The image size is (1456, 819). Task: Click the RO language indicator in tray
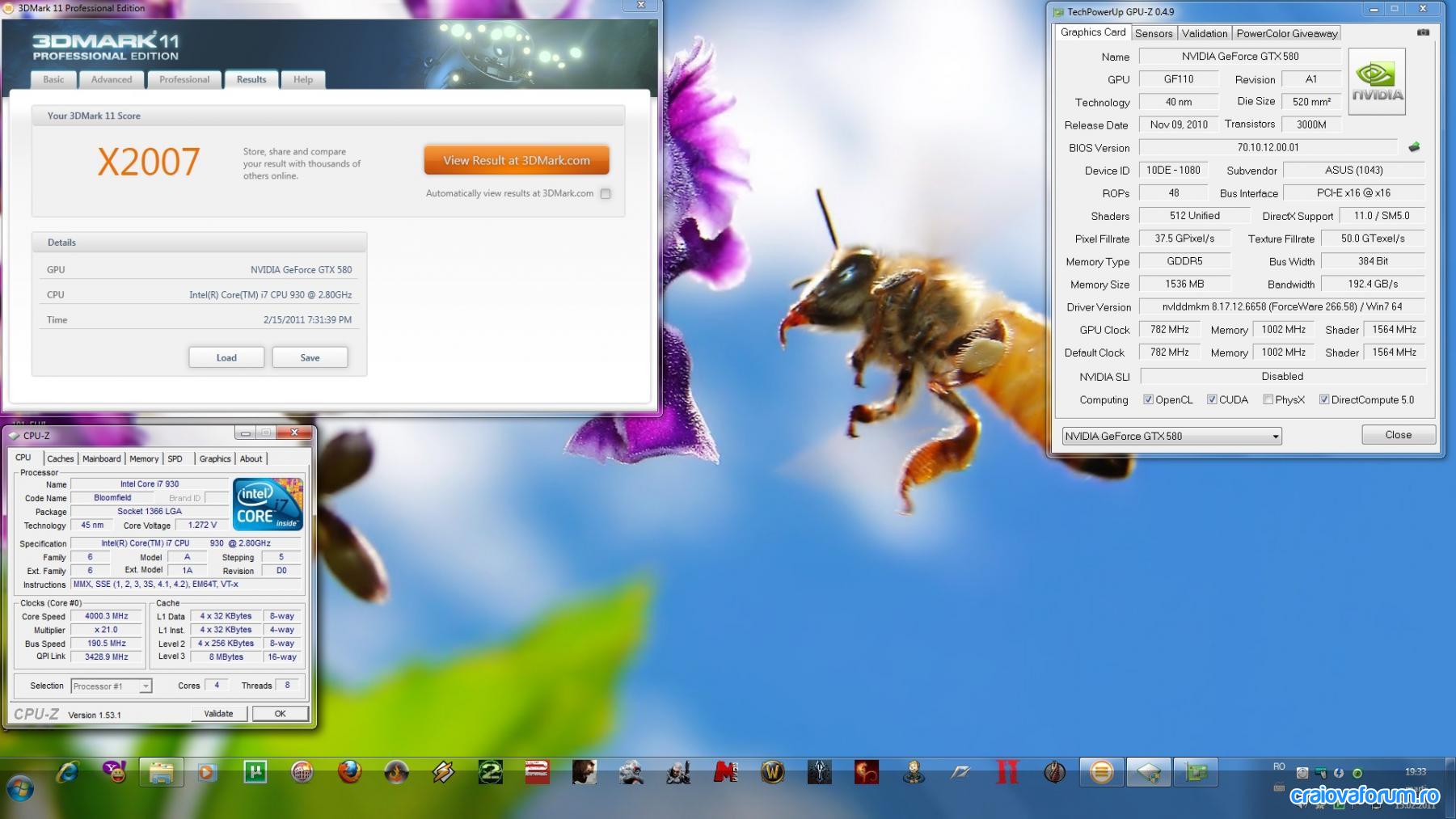(1279, 766)
